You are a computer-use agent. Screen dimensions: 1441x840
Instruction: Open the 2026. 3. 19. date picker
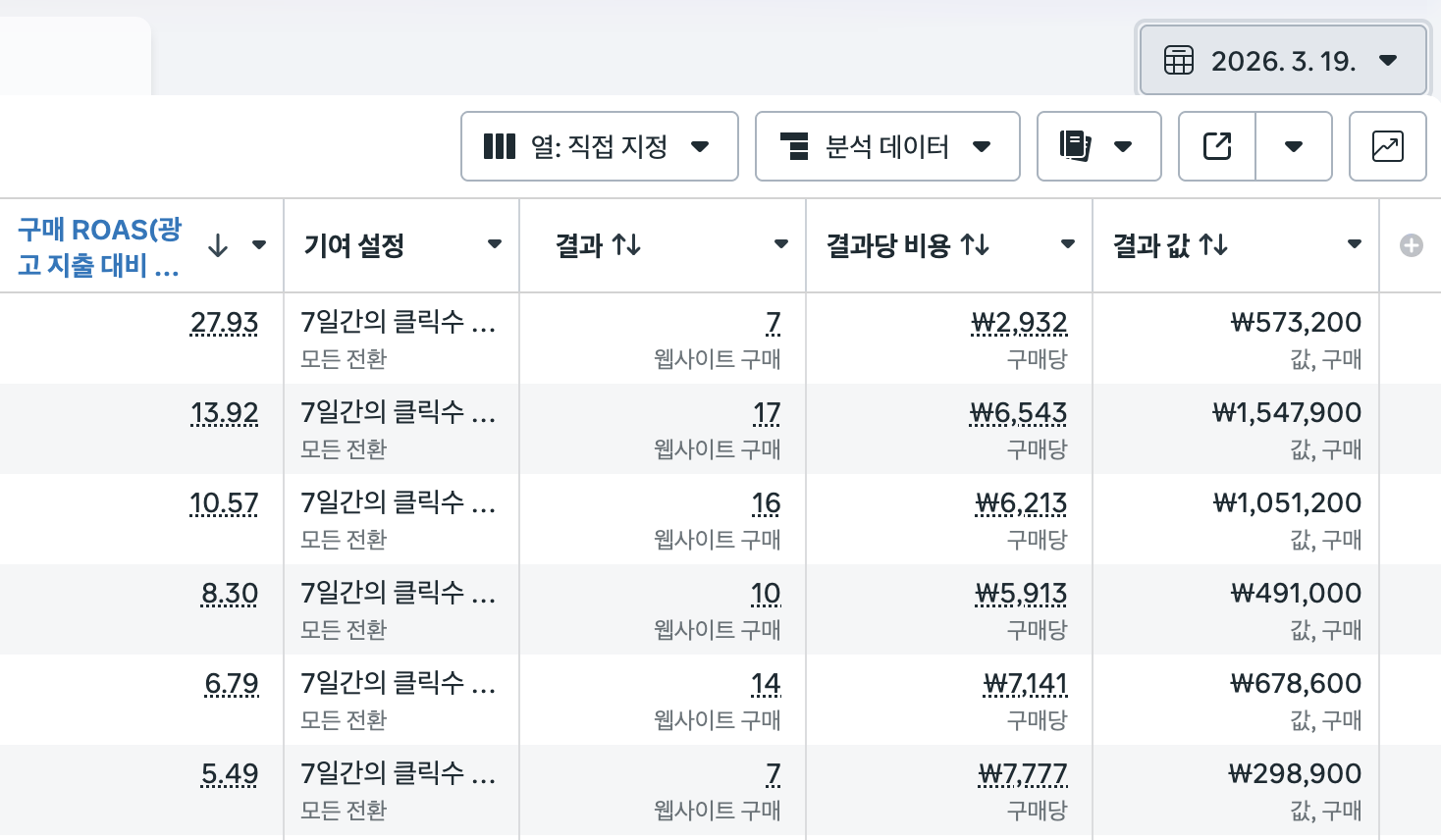(x=1282, y=61)
